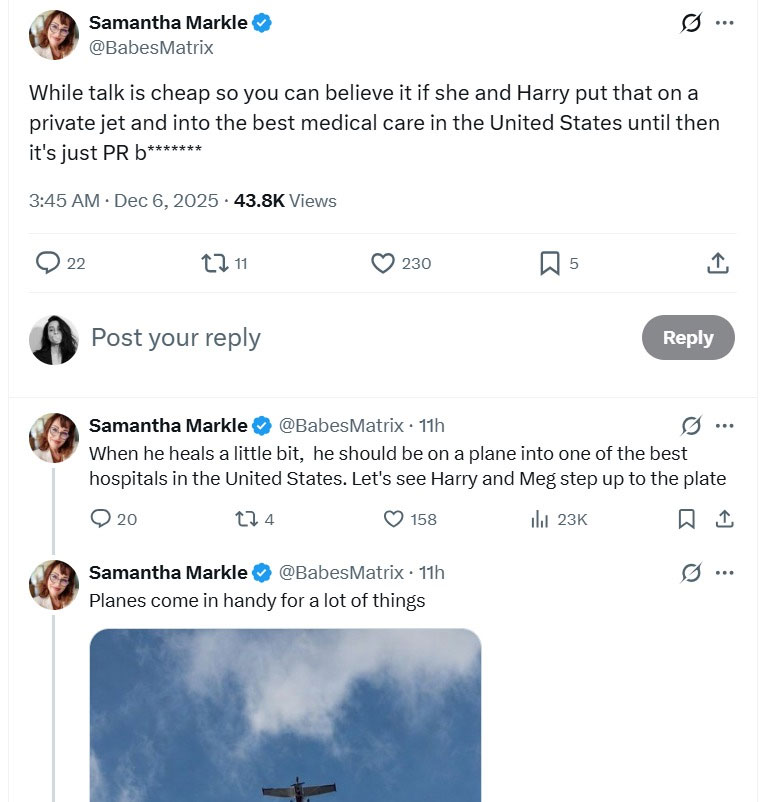This screenshot has width=770, height=802.
Task: Open three-dot menu on 'Planes come in handy' reply
Action: point(725,573)
